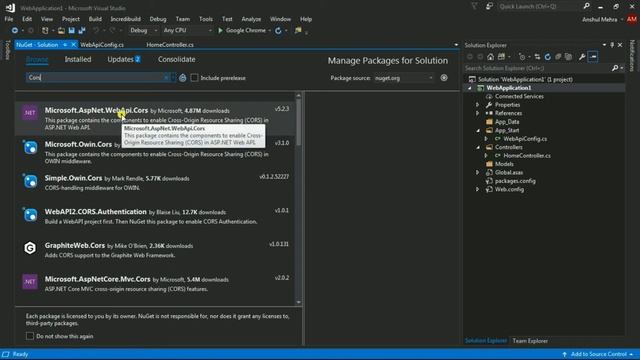
Task: Start debugging with the green play icon
Action: pos(220,31)
